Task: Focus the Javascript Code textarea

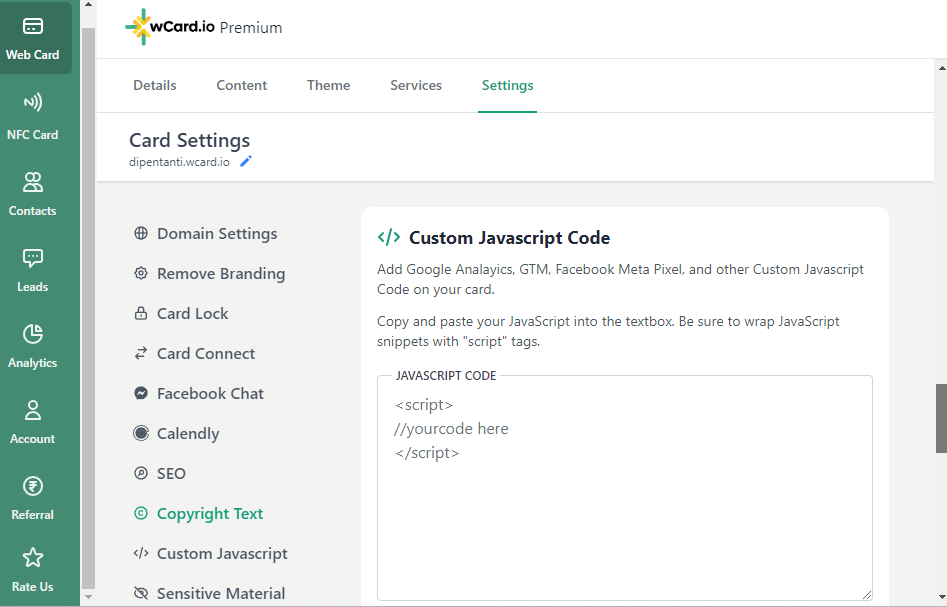Action: pos(624,488)
